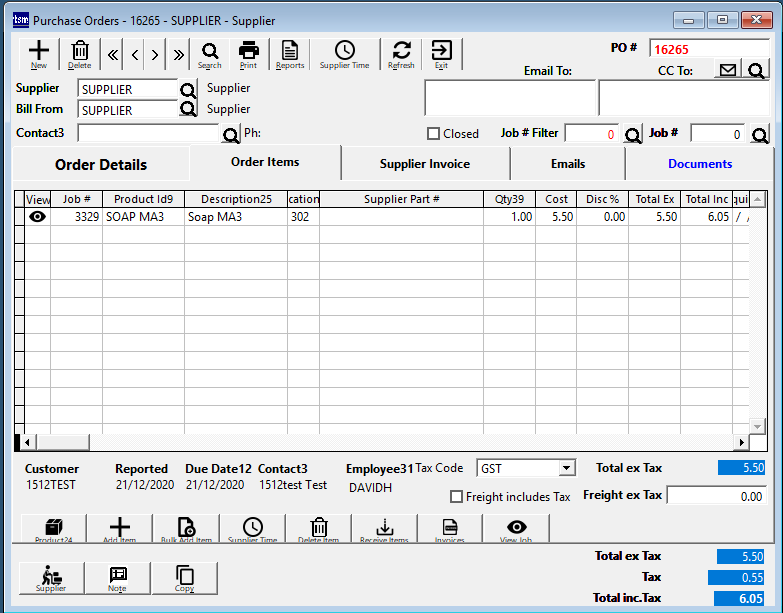Toggle the Closed checkbox
The width and height of the screenshot is (783, 613).
[434, 134]
